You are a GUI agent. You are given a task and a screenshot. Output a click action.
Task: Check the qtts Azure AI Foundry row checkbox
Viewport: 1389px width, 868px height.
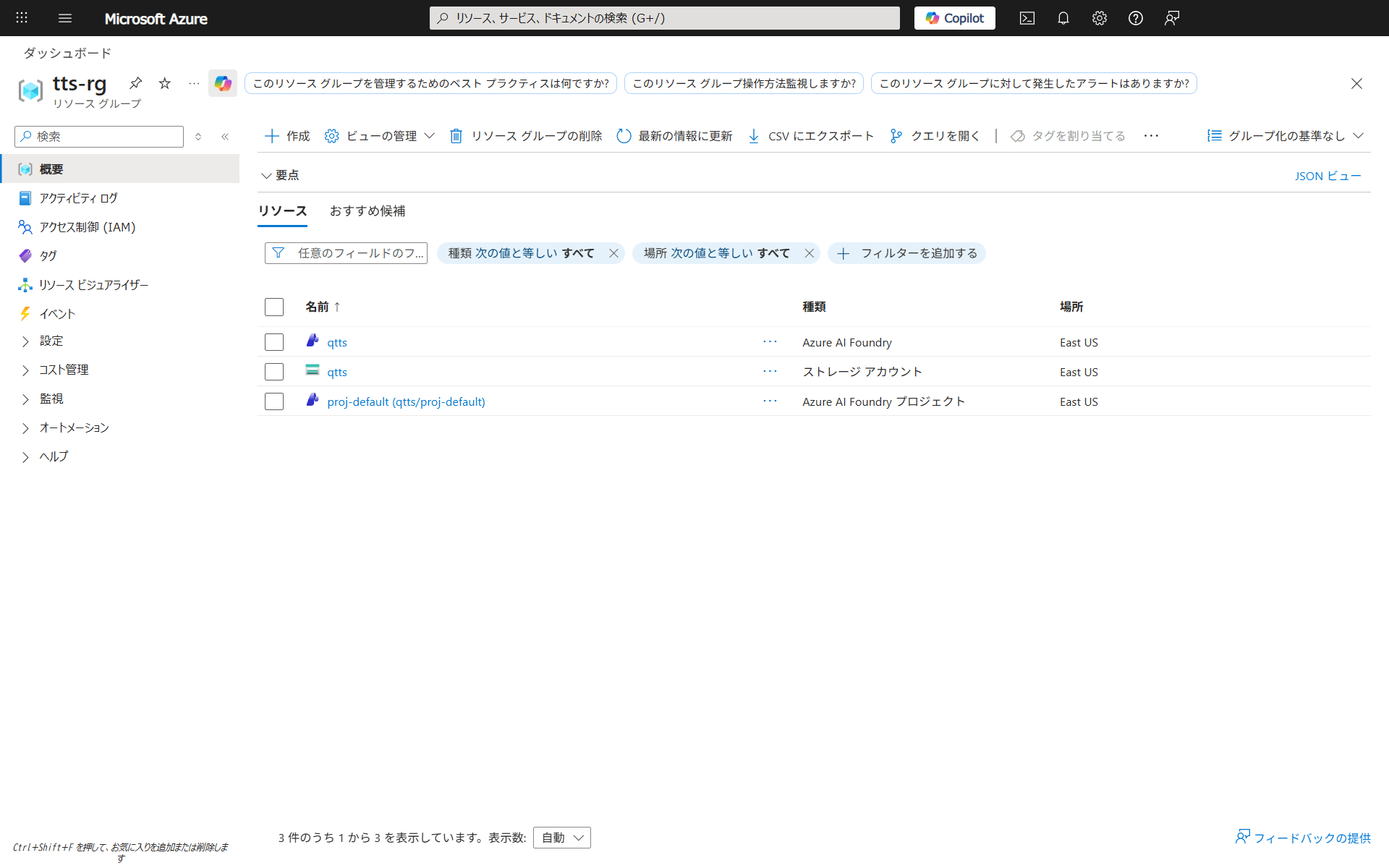pyautogui.click(x=274, y=342)
